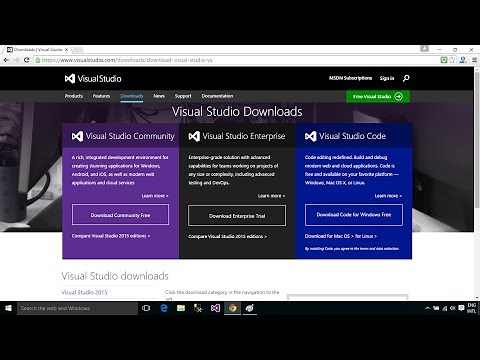Click Download Enterprise Trial button
The width and height of the screenshot is (480, 360).
click(x=237, y=216)
